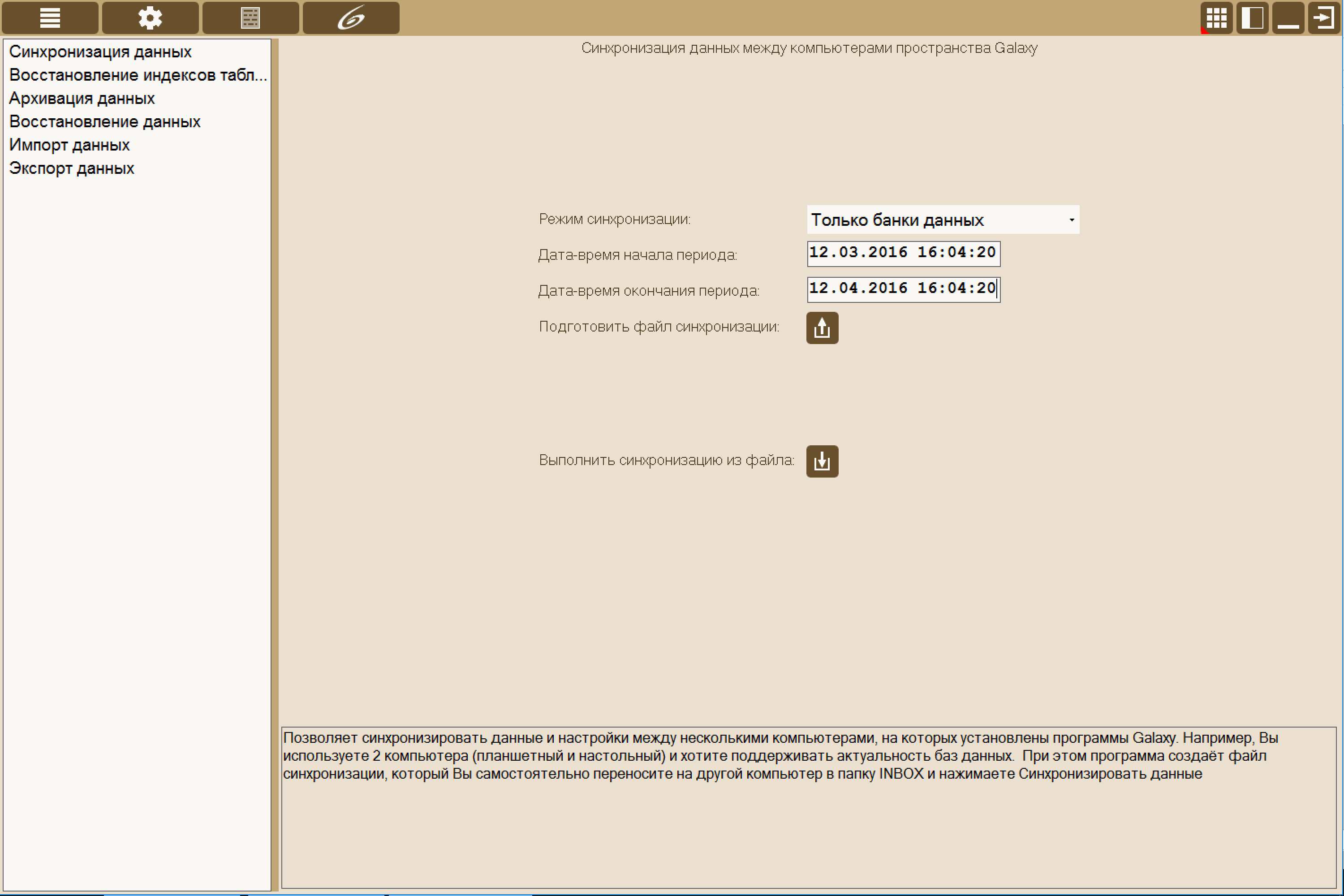Select 'Синхронизация данных' in the left list
The width and height of the screenshot is (1344, 896).
(100, 52)
